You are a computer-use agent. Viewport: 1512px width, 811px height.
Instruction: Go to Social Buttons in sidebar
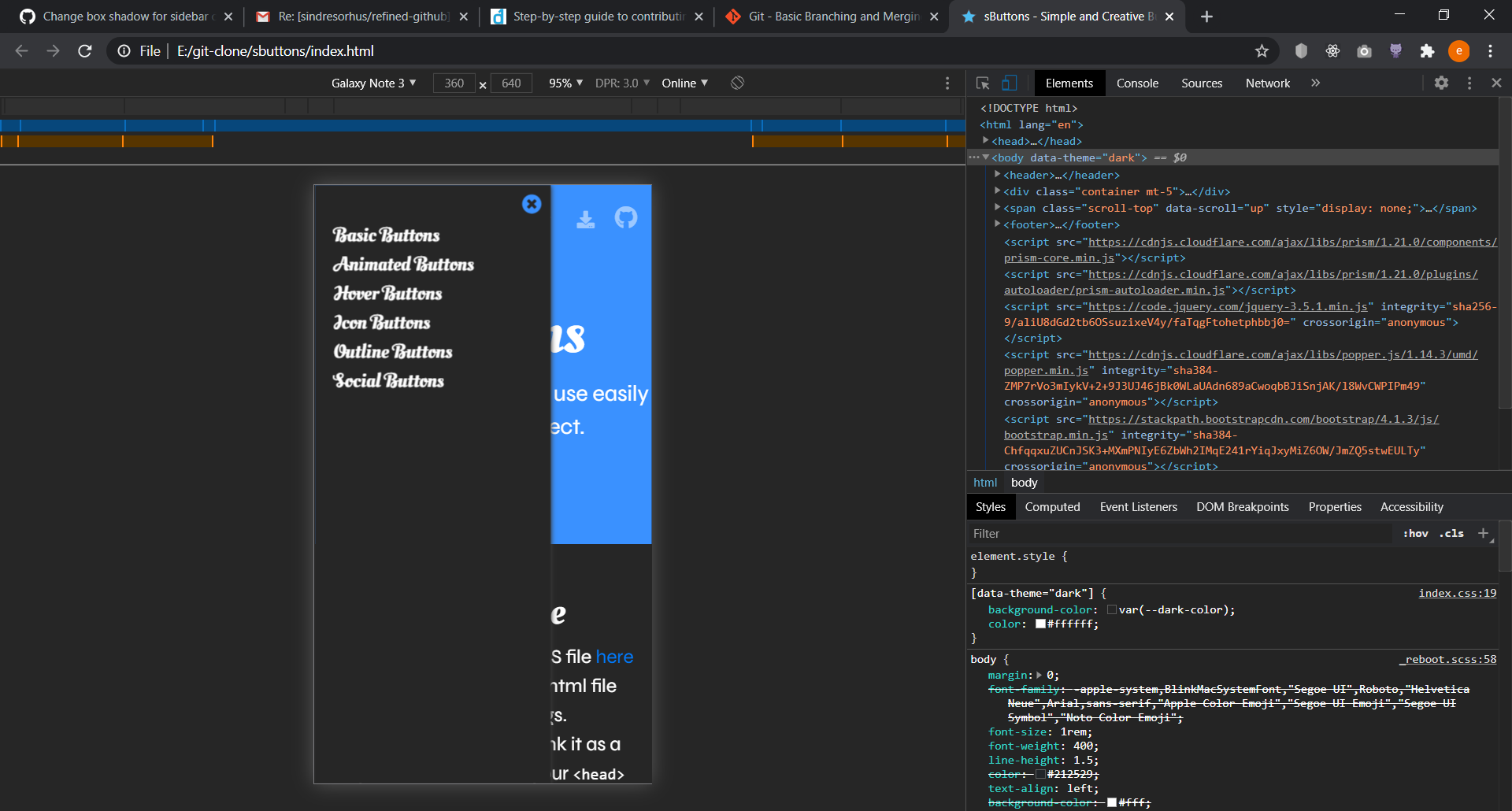pyautogui.click(x=388, y=380)
